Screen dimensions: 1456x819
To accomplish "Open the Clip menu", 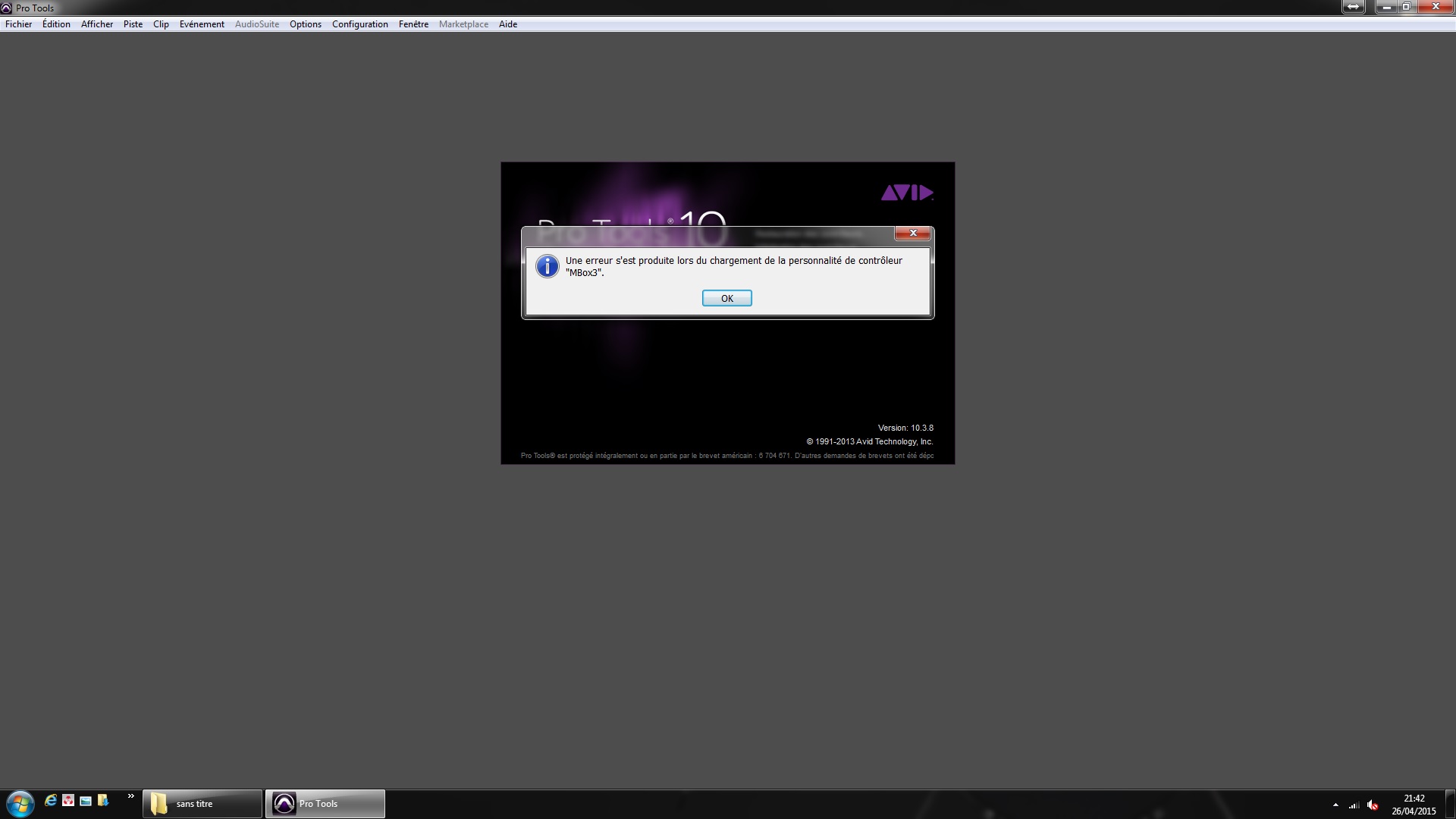I will tap(161, 24).
